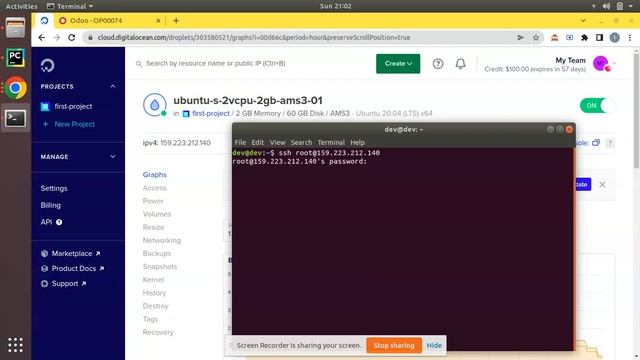This screenshot has width=640, height=360.
Task: Open Billing in sidebar
Action: 51,205
